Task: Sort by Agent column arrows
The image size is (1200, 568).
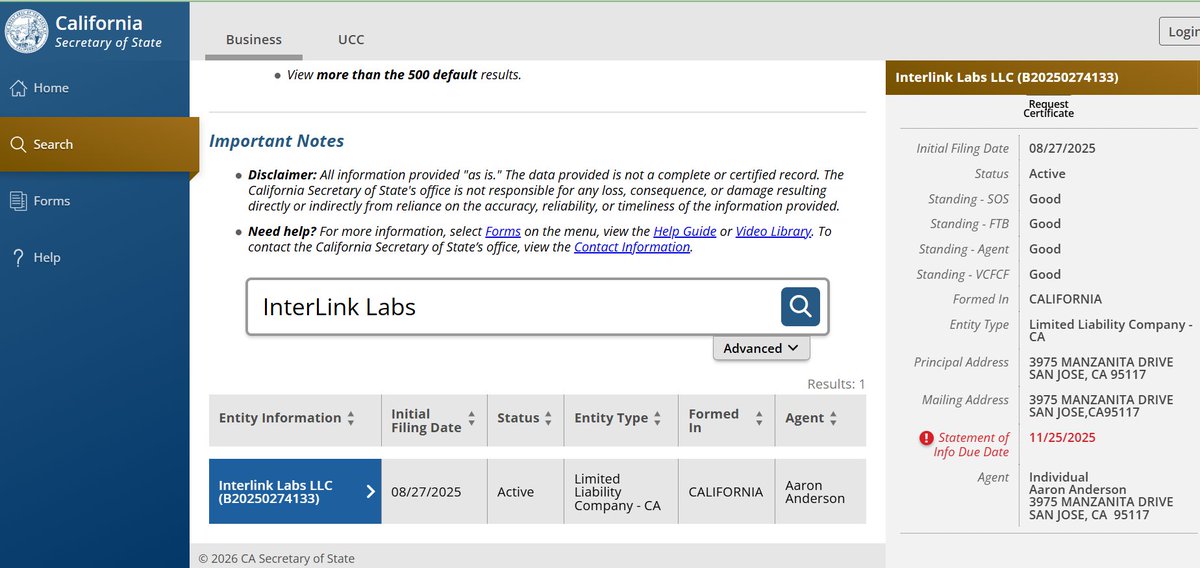Action: pos(833,419)
